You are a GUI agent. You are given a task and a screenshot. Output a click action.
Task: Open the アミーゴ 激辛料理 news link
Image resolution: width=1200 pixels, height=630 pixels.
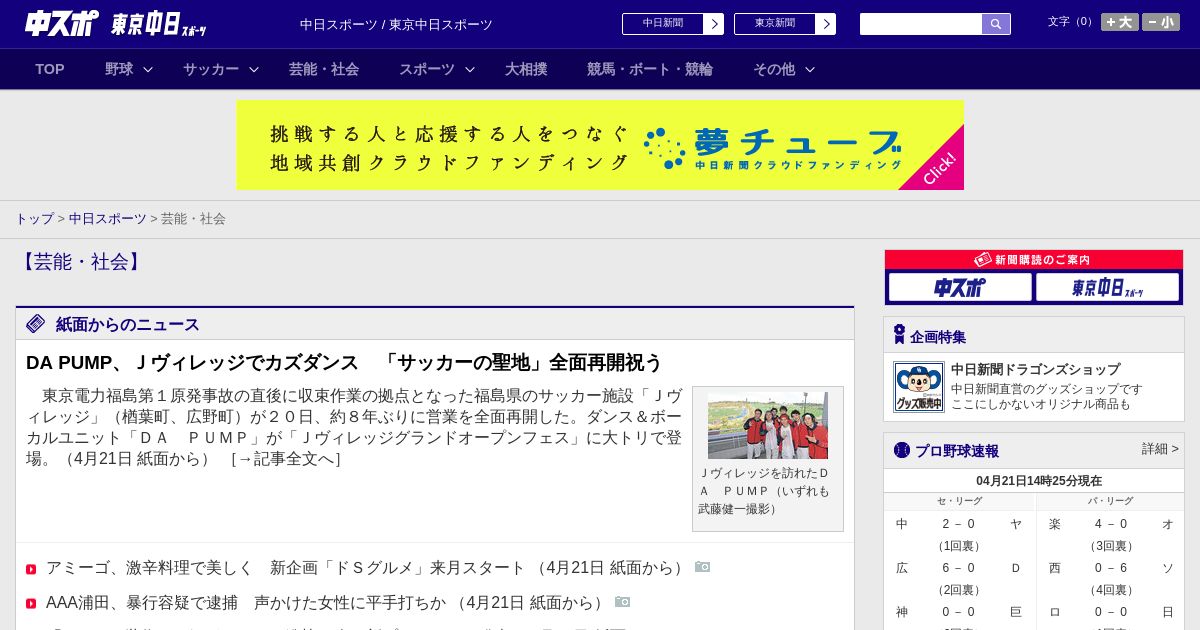click(368, 568)
